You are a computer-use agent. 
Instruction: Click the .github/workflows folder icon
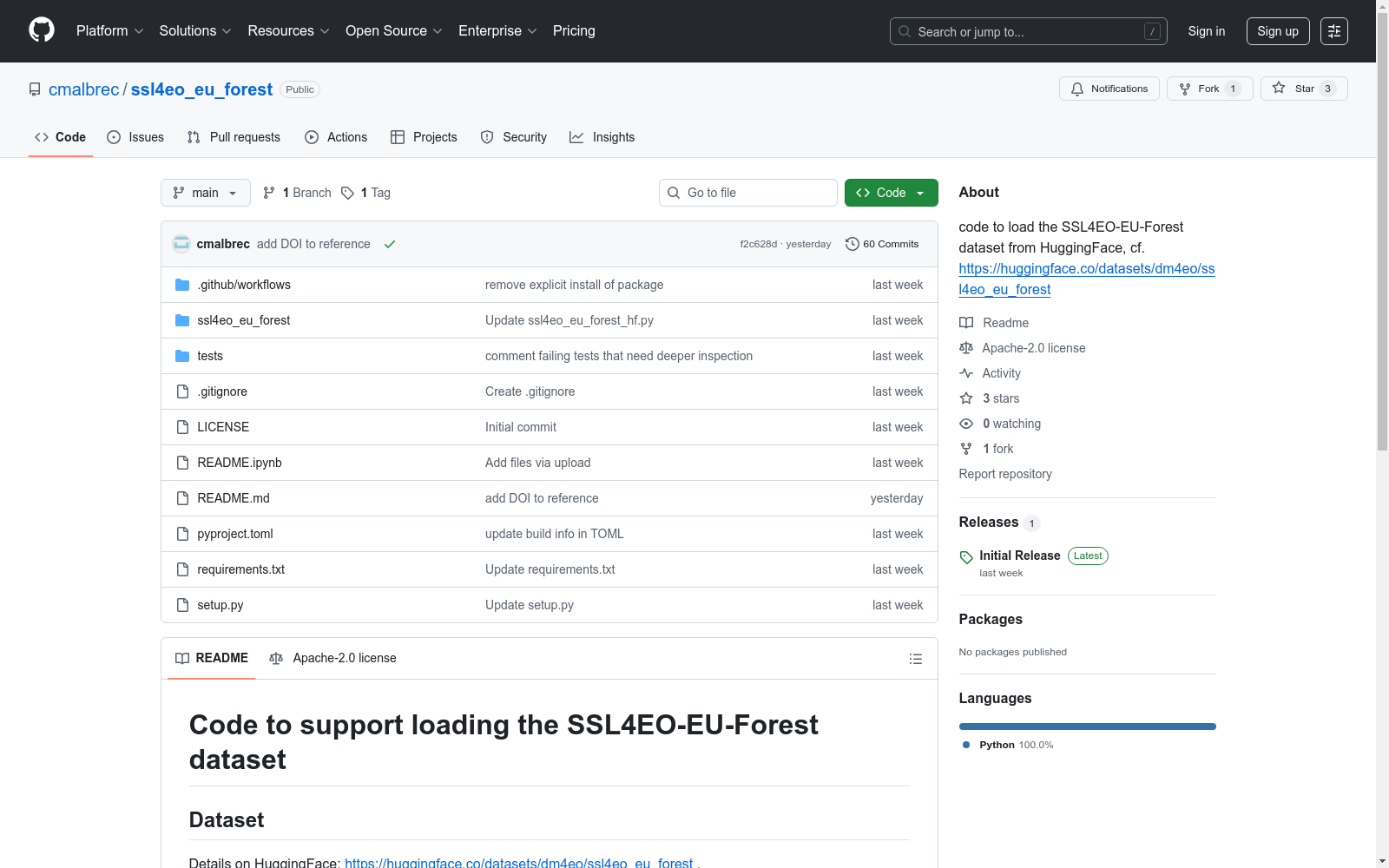(x=182, y=285)
